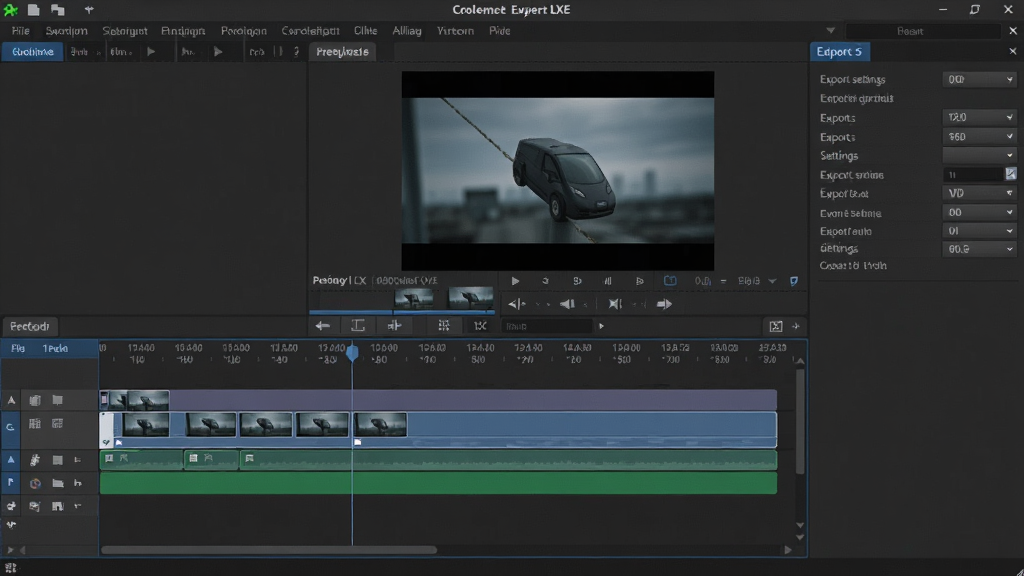The width and height of the screenshot is (1024, 576).
Task: Click the large right arrow under transport controls
Action: [664, 304]
